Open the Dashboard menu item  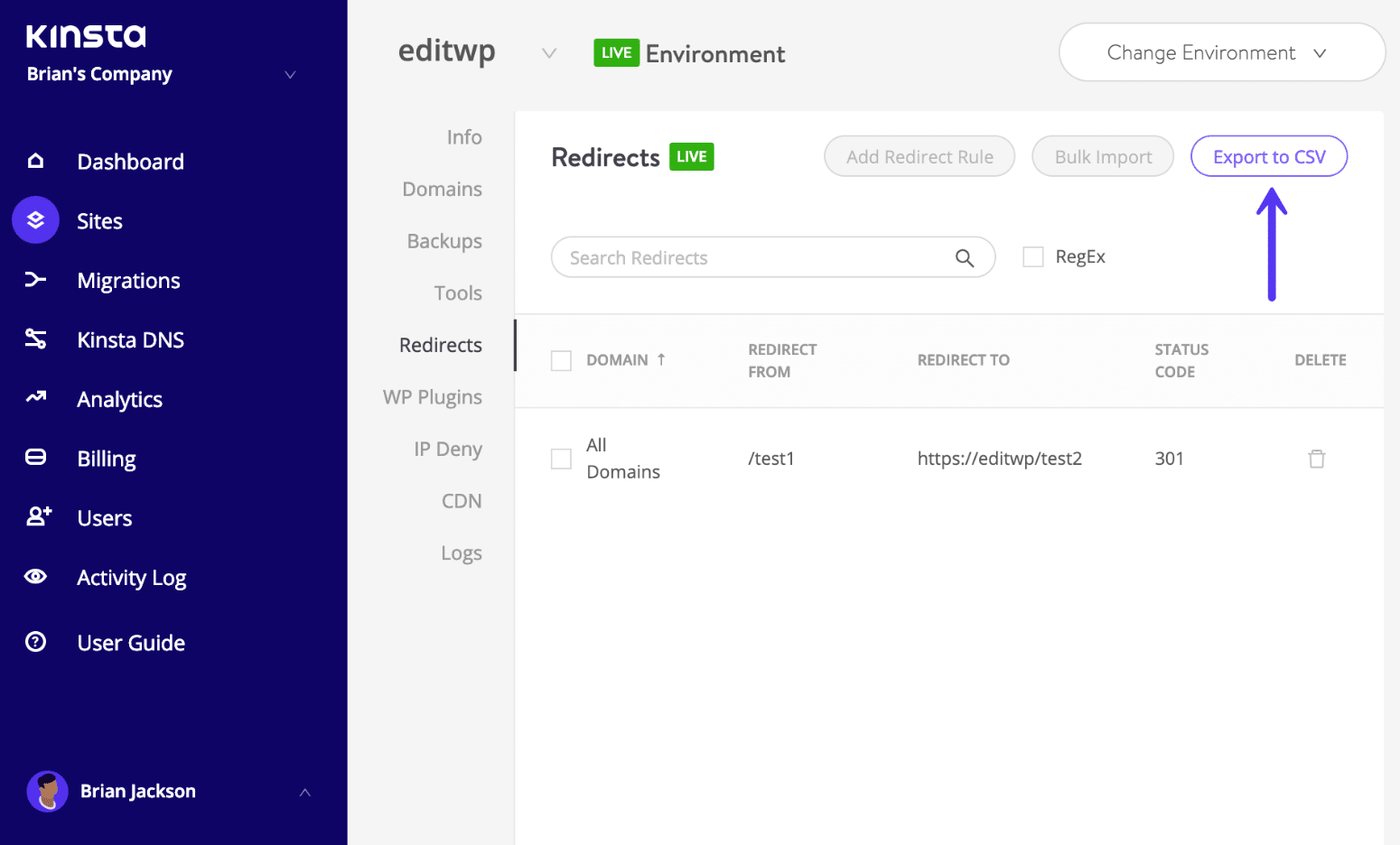click(x=131, y=162)
